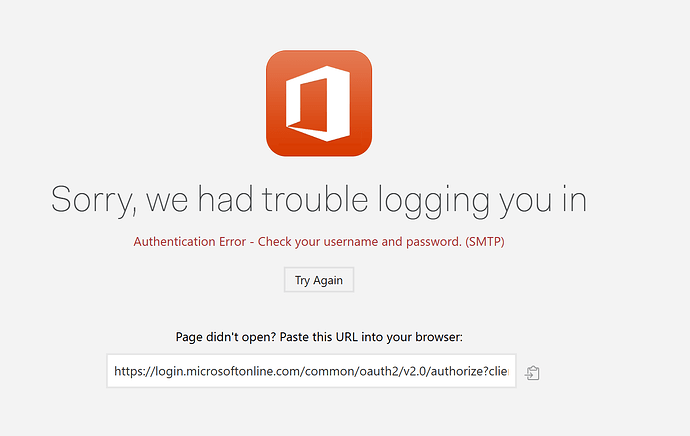Viewport: 690px width, 436px height.
Task: Click "Check your username and password" text
Action: click(359, 242)
